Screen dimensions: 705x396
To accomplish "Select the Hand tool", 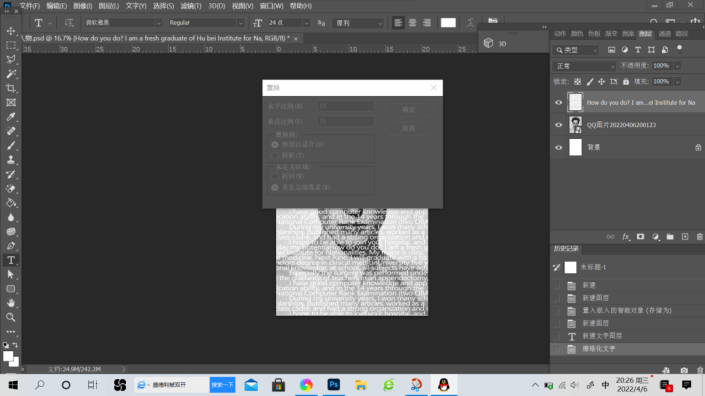I will 11,303.
